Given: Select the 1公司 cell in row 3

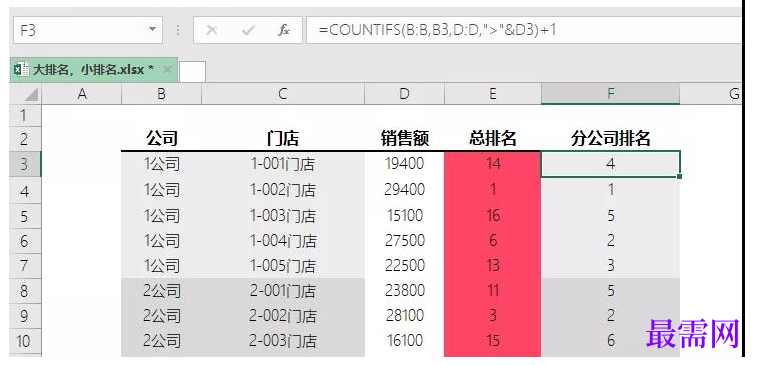Looking at the screenshot, I should coord(161,164).
